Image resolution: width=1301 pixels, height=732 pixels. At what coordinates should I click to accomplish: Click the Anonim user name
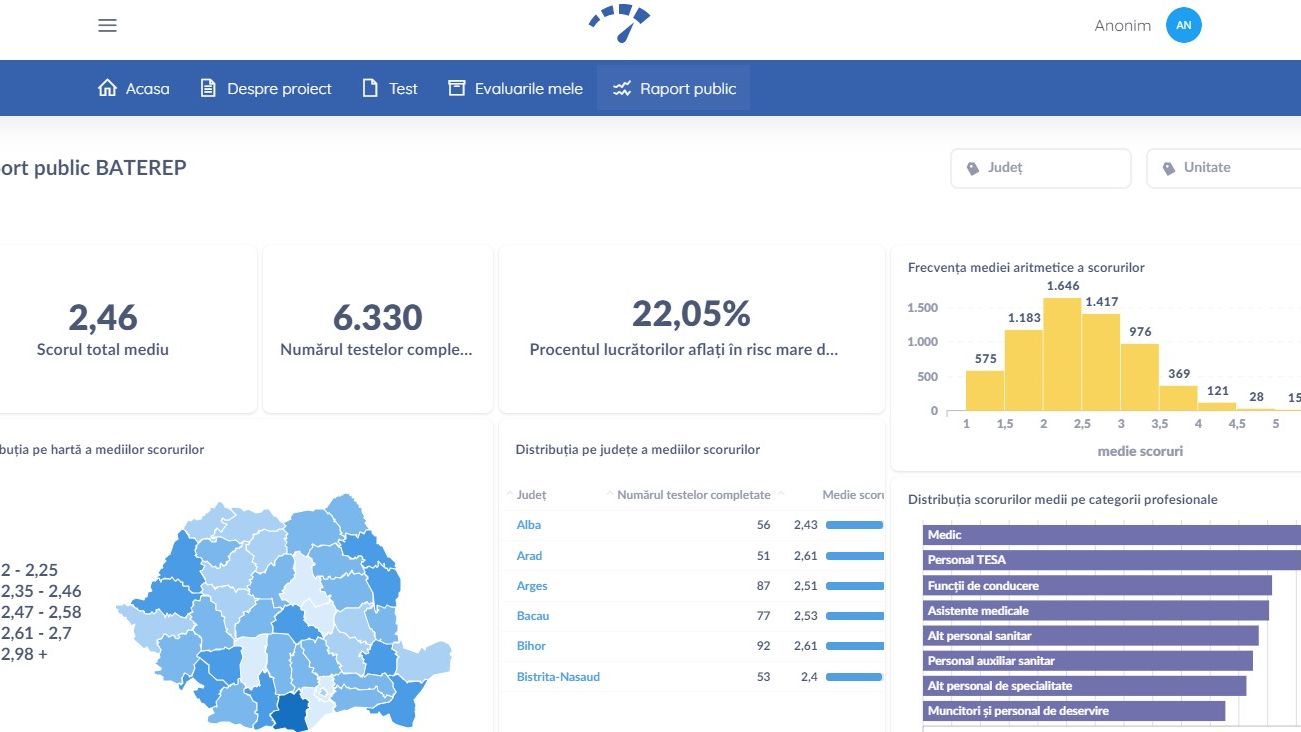(1123, 26)
